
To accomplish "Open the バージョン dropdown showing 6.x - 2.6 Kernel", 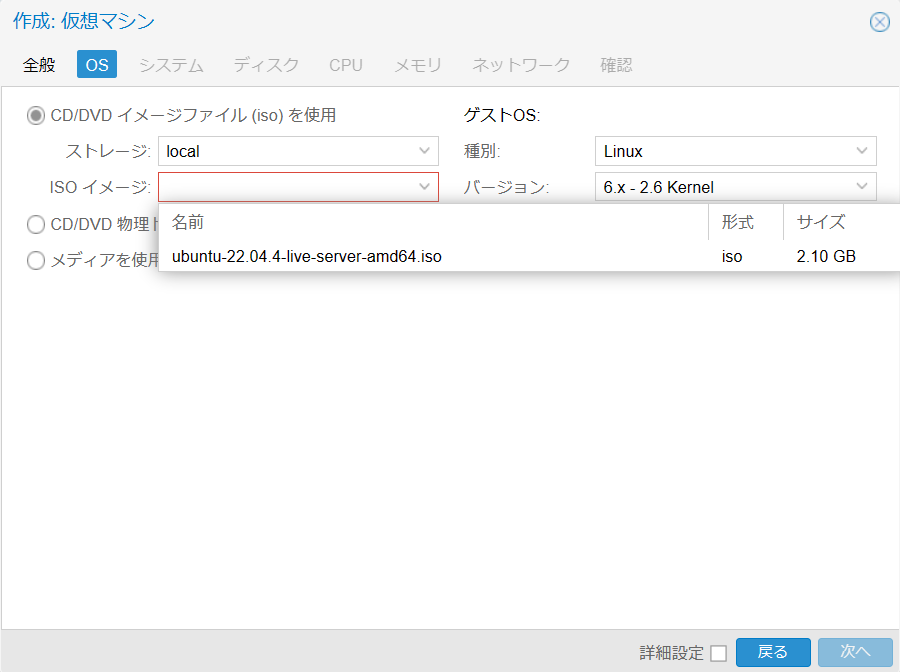I will point(735,187).
